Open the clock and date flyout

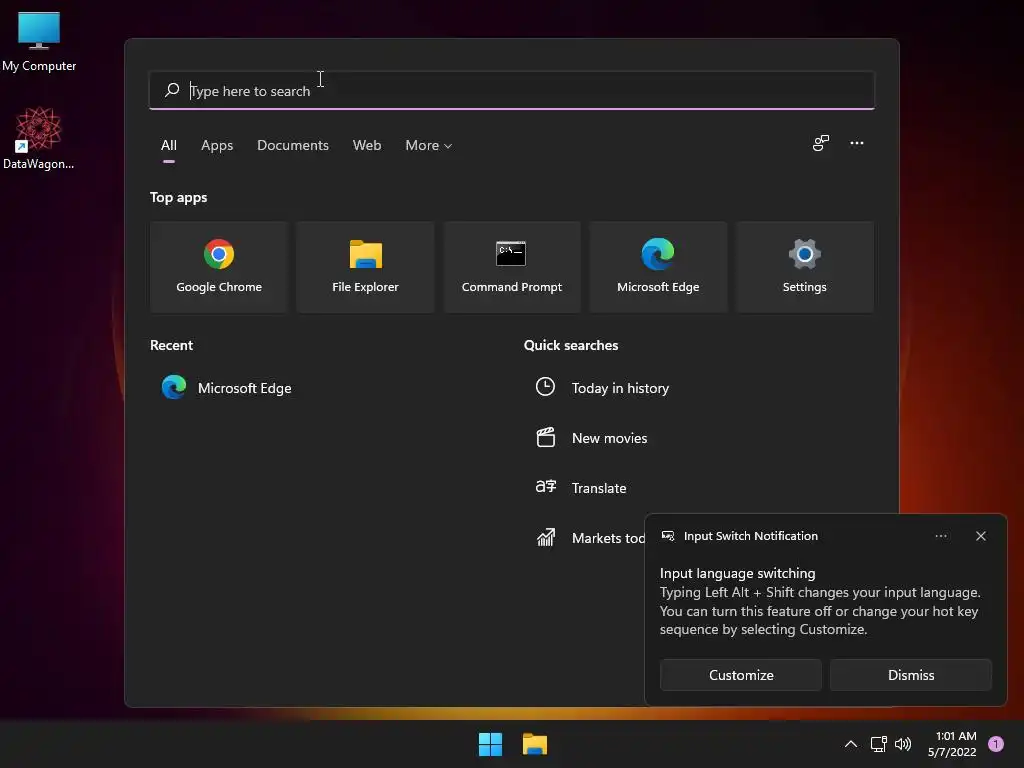(952, 744)
